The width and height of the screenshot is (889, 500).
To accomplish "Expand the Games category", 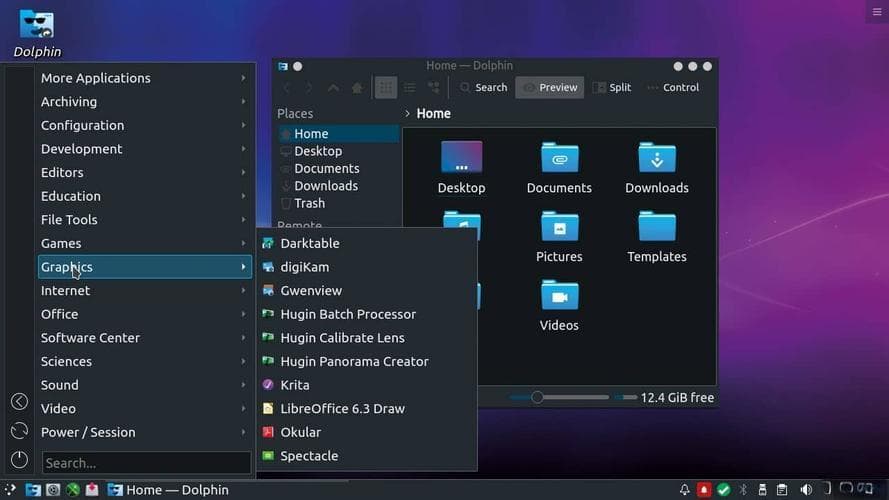I will point(145,243).
